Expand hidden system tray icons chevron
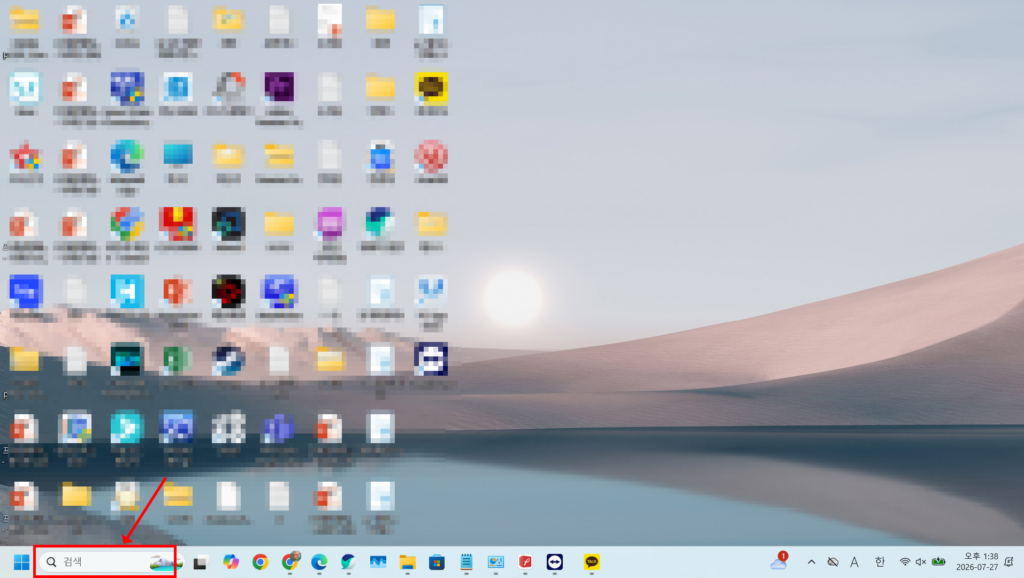This screenshot has width=1024, height=578. click(811, 562)
